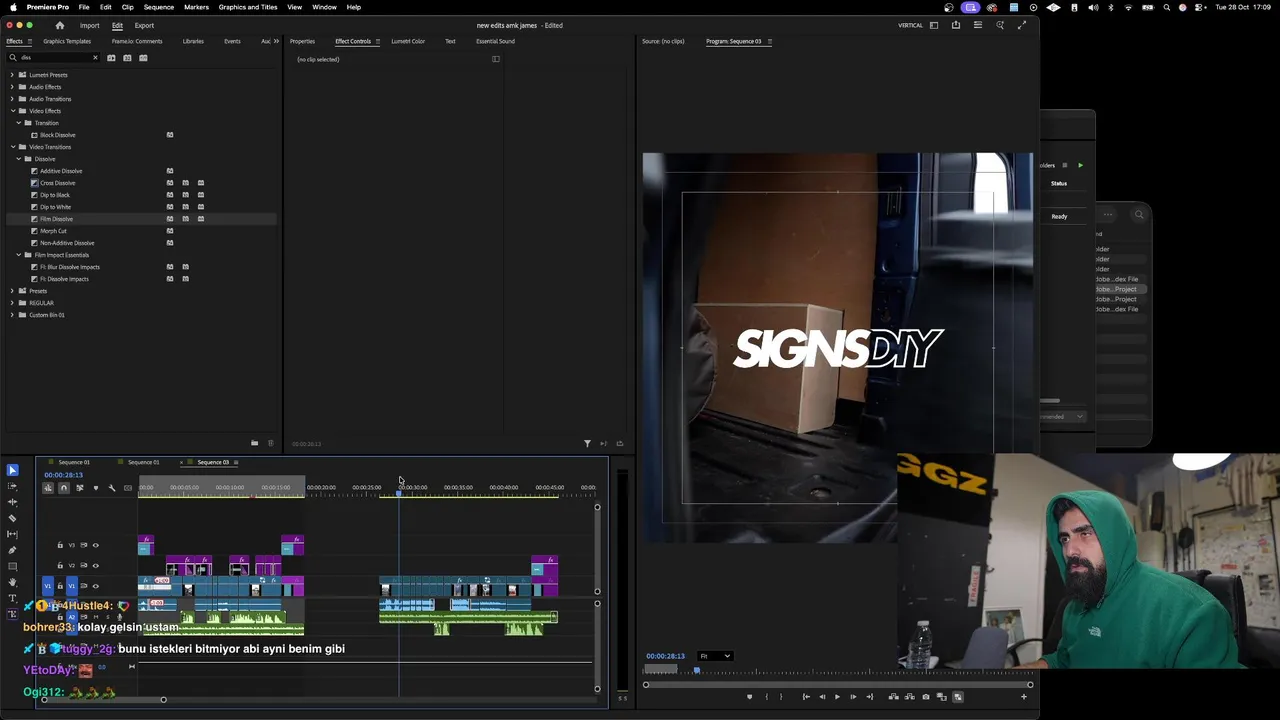1280x720 pixels.
Task: Collapse the Film Impact Essentials folder
Action: 18,255
